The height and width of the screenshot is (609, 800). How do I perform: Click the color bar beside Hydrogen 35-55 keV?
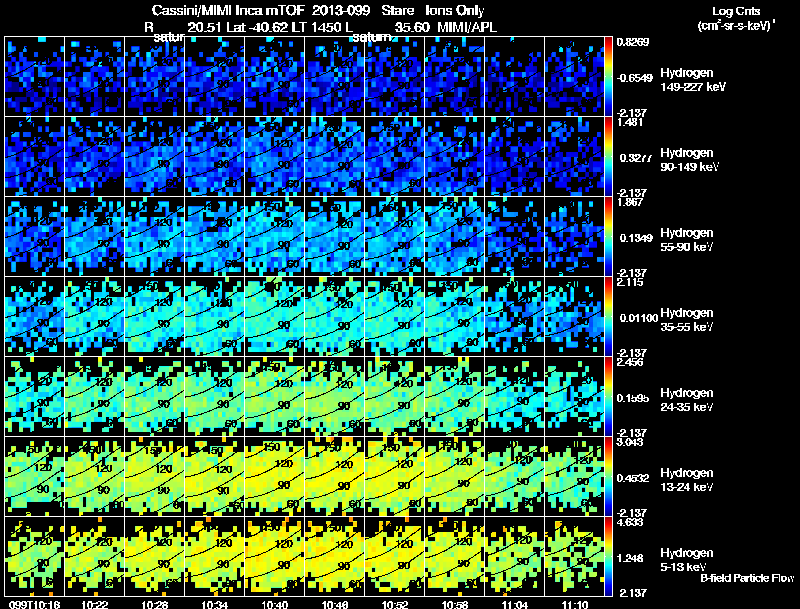pos(608,317)
